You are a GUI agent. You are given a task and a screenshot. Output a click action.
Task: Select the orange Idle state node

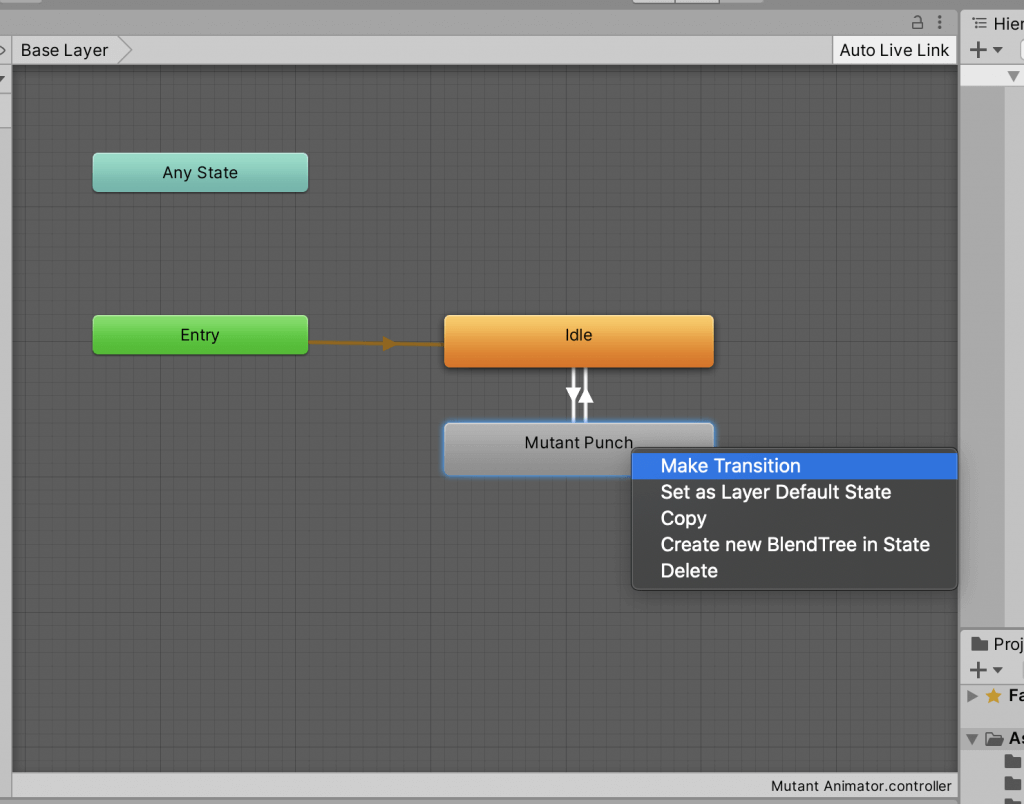click(578, 341)
